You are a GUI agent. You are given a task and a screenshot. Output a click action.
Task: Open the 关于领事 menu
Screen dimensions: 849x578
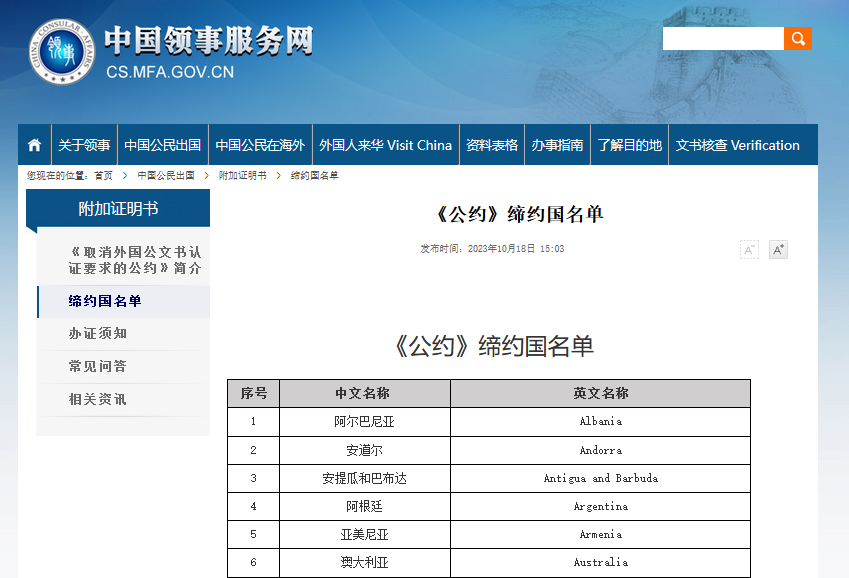(85, 144)
